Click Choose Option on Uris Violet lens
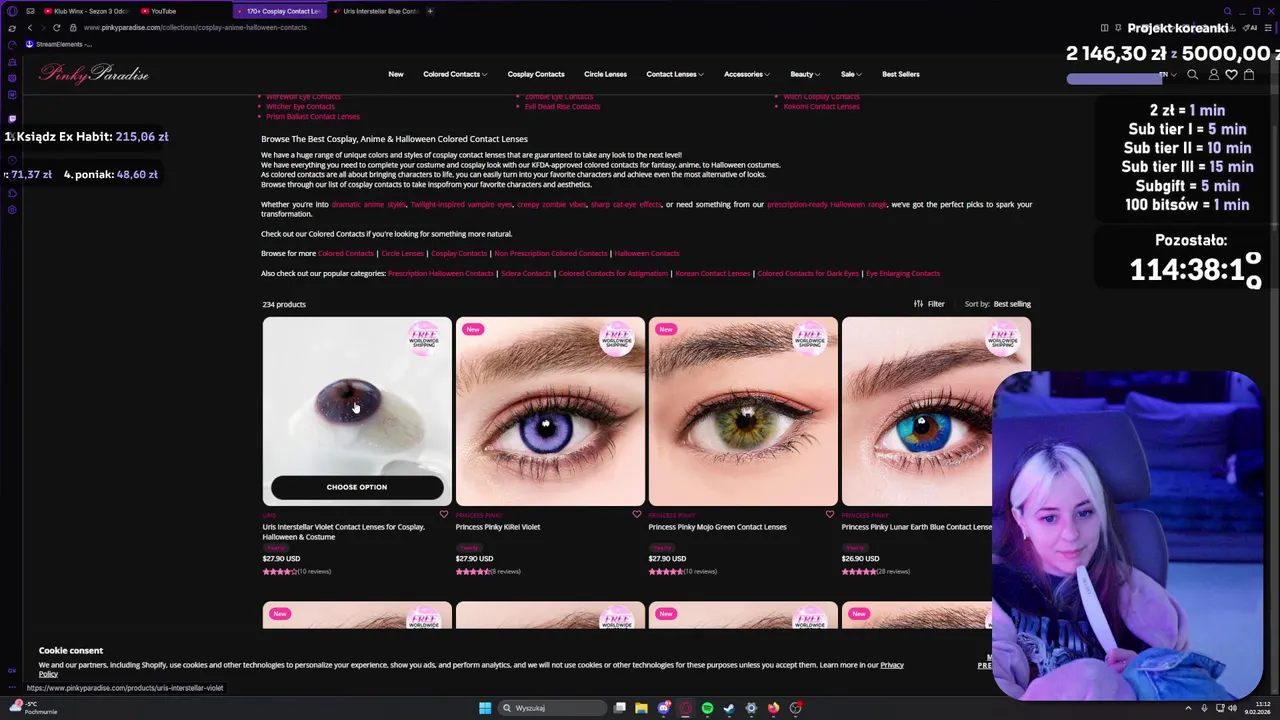 click(x=357, y=487)
